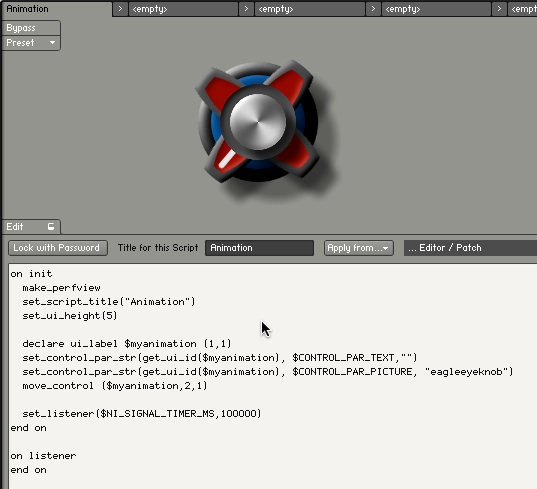This screenshot has height=489, width=537.
Task: Toggle the Bypass button
Action: pyautogui.click(x=31, y=28)
